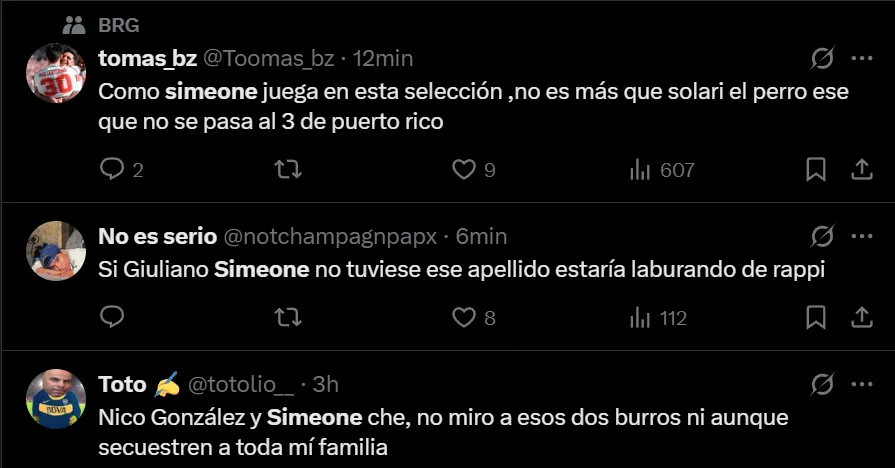Viewport: 895px width, 468px height.
Task: Retweet tomas_bz's post about simeone
Action: click(x=287, y=170)
